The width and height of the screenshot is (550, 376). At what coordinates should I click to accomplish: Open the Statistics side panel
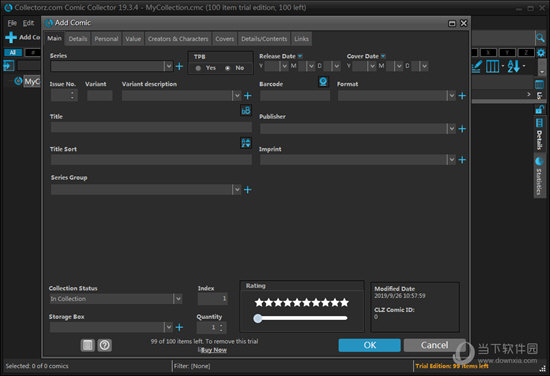tap(539, 176)
